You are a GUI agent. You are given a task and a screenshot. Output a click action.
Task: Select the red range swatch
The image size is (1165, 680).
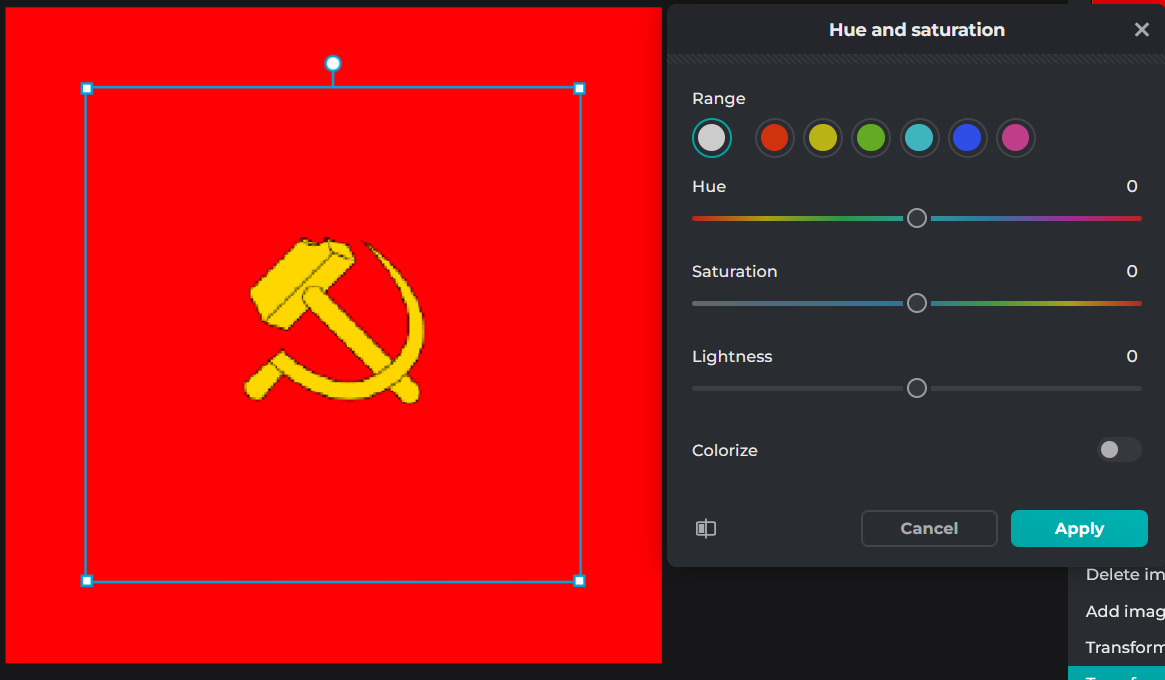click(774, 138)
